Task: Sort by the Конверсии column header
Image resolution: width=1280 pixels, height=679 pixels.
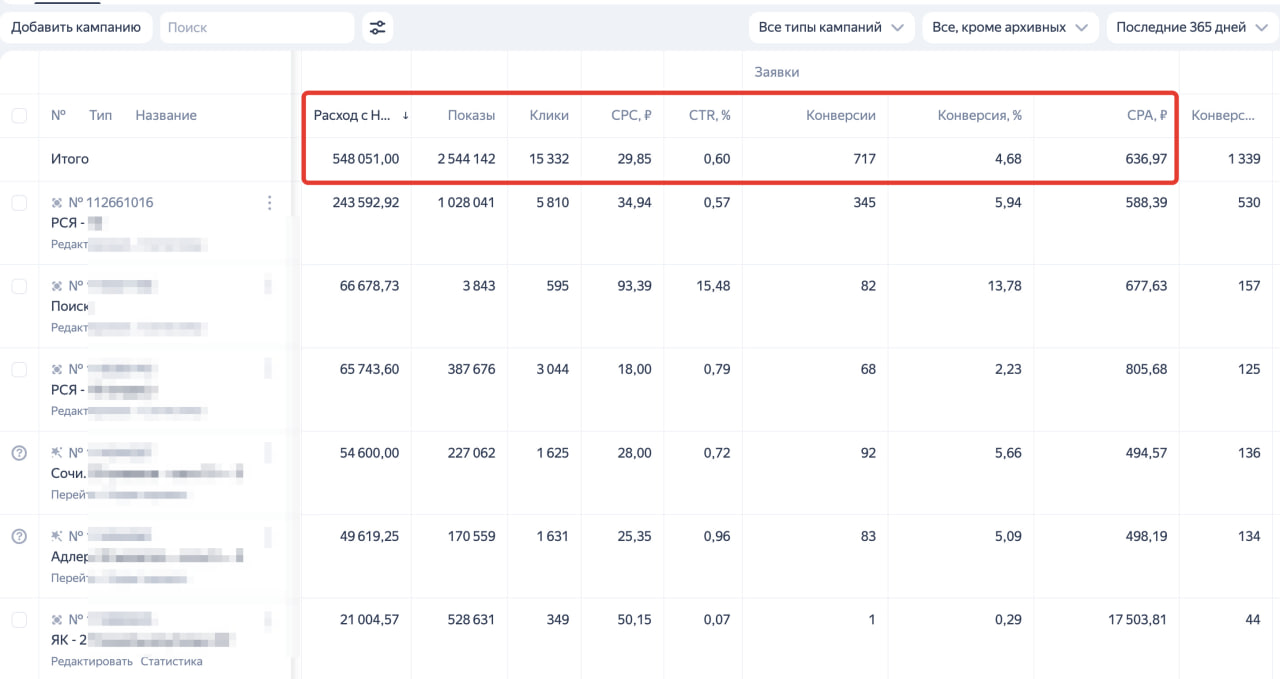Action: [841, 116]
